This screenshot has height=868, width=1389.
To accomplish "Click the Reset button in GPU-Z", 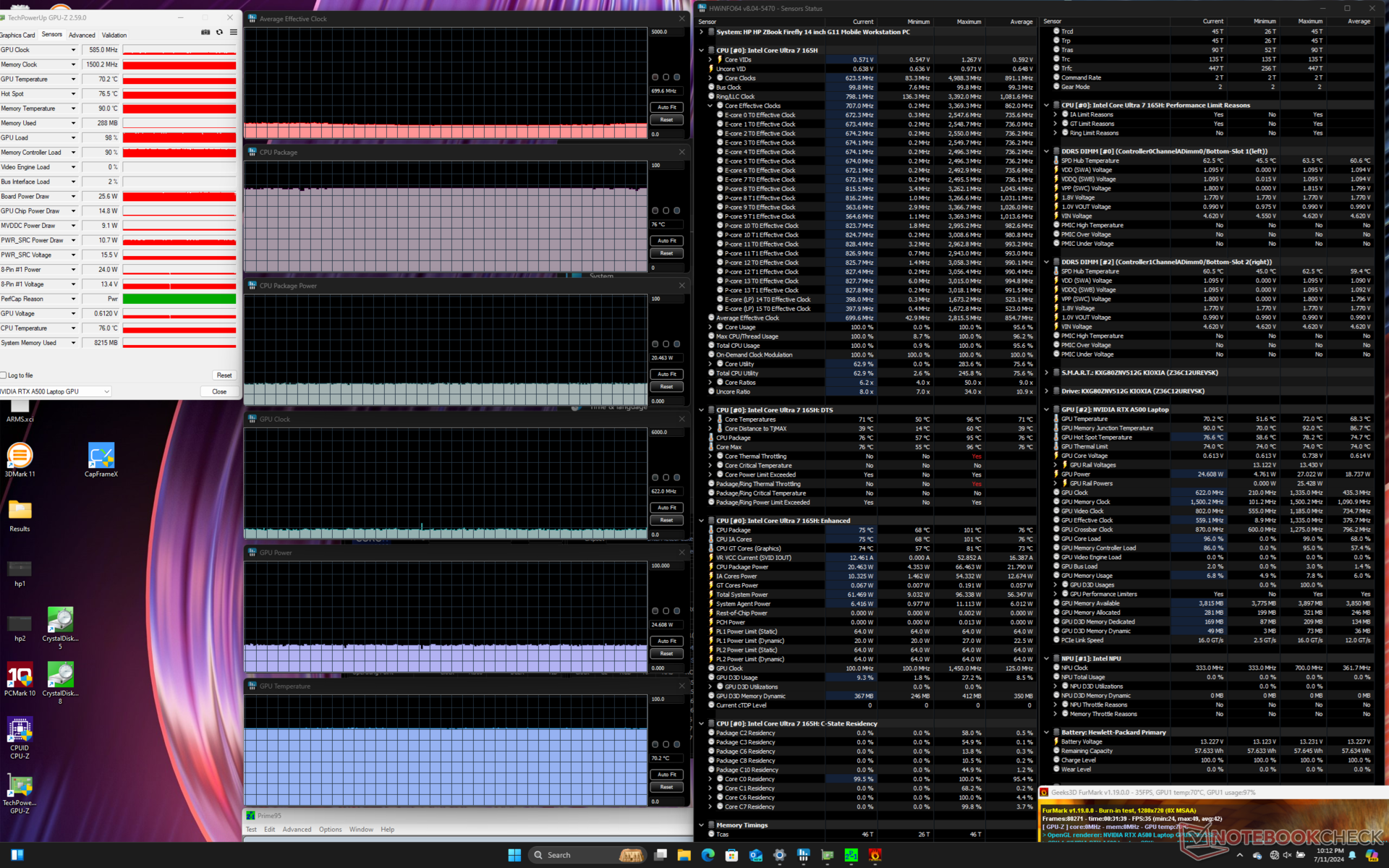I will click(x=224, y=375).
